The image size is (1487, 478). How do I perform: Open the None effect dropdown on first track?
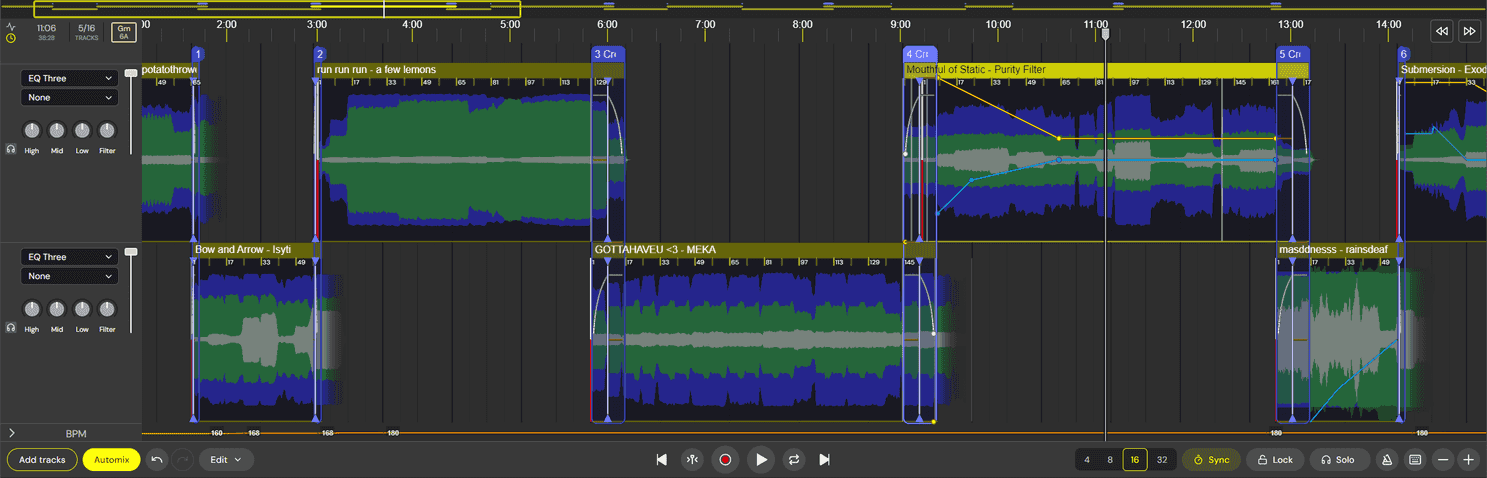tap(69, 98)
